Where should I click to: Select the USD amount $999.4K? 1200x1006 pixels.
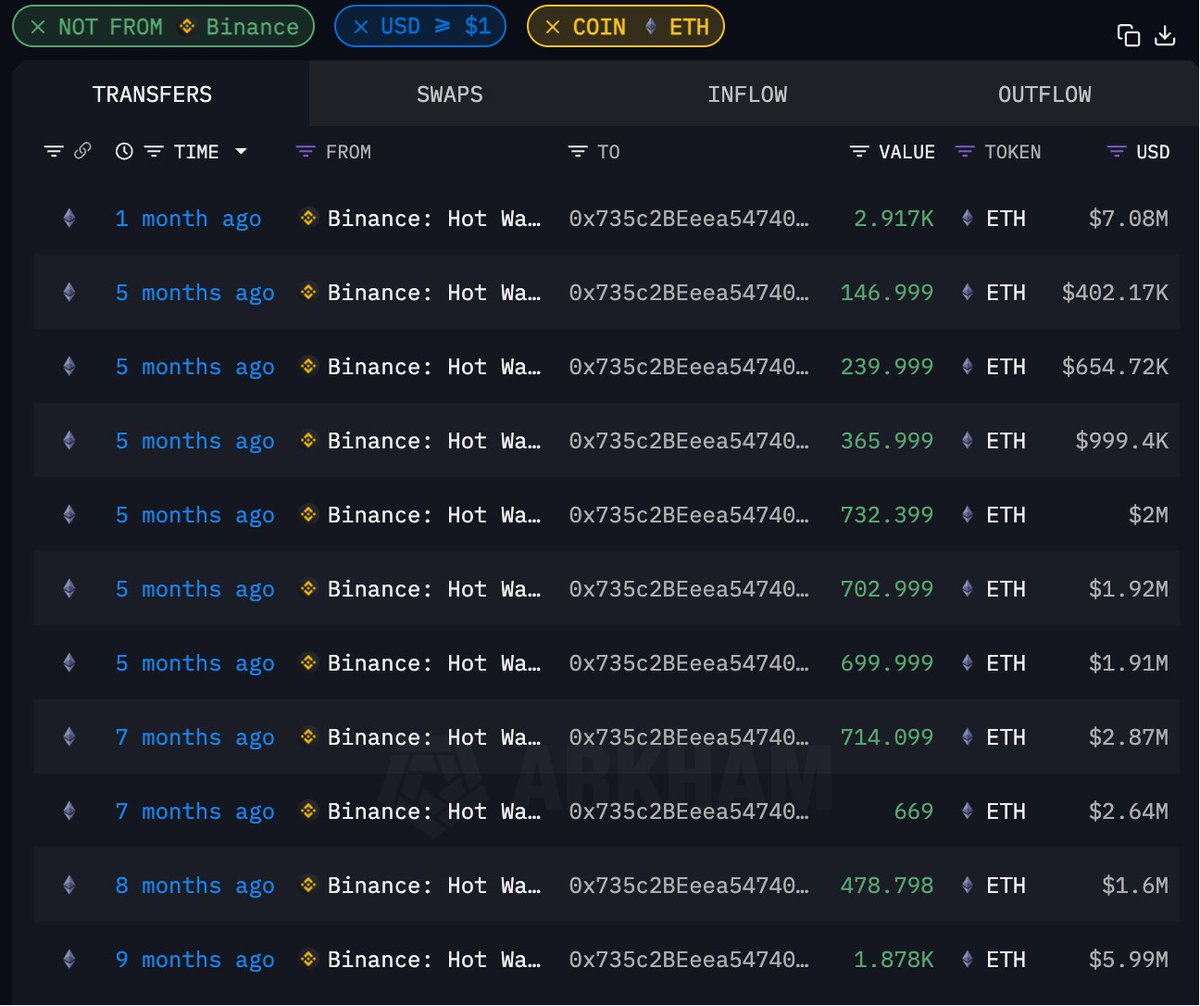[1122, 440]
